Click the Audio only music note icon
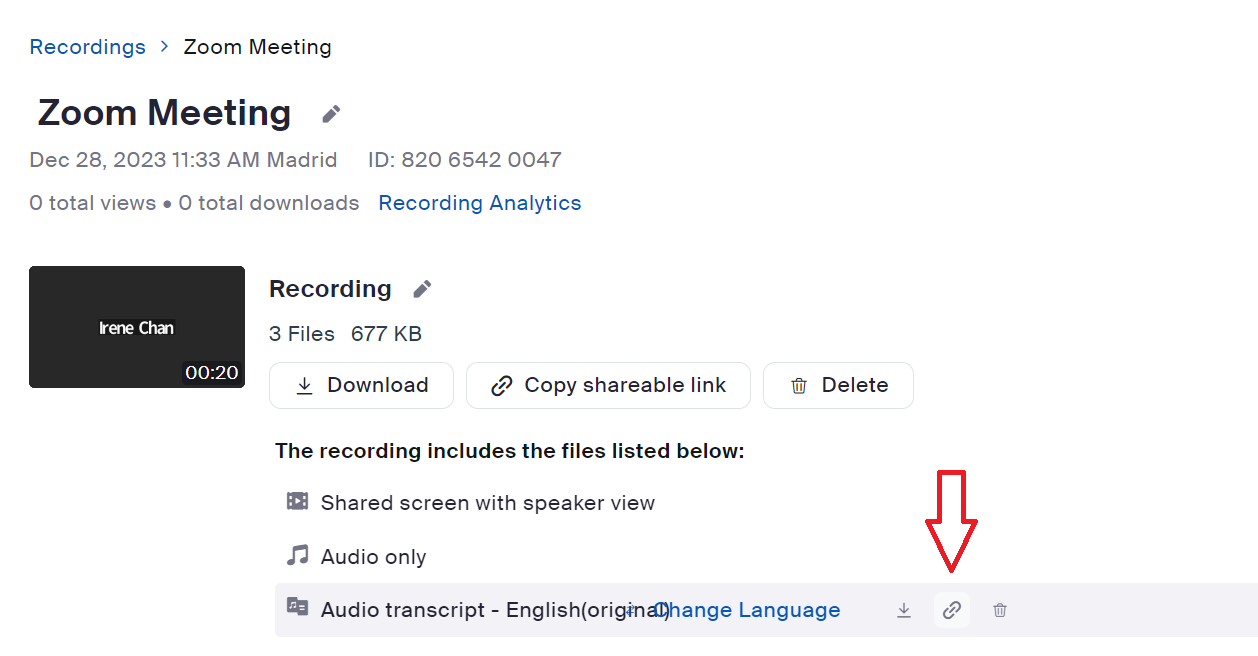1258x656 pixels. 297,555
